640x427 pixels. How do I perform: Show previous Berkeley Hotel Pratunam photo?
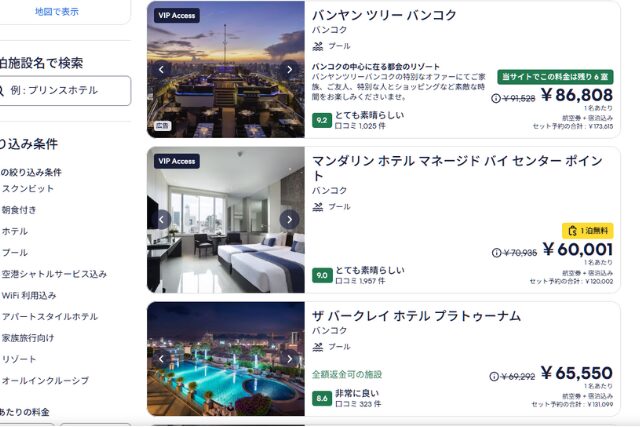(162, 359)
